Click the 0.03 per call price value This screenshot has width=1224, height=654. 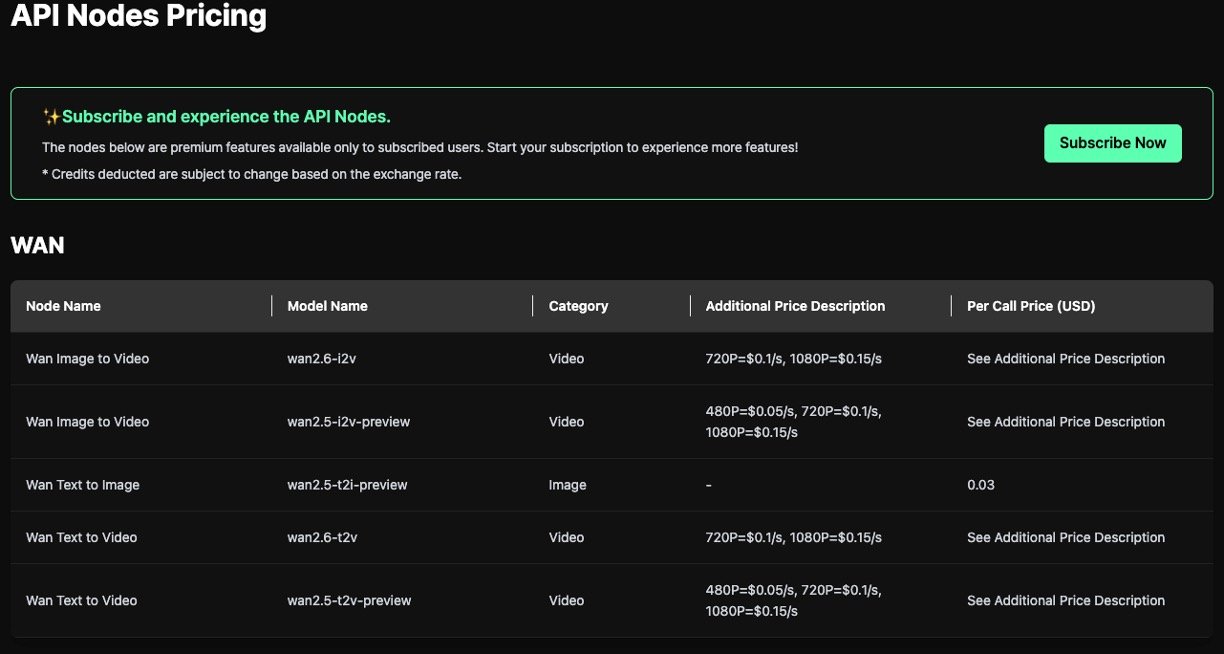tap(980, 485)
